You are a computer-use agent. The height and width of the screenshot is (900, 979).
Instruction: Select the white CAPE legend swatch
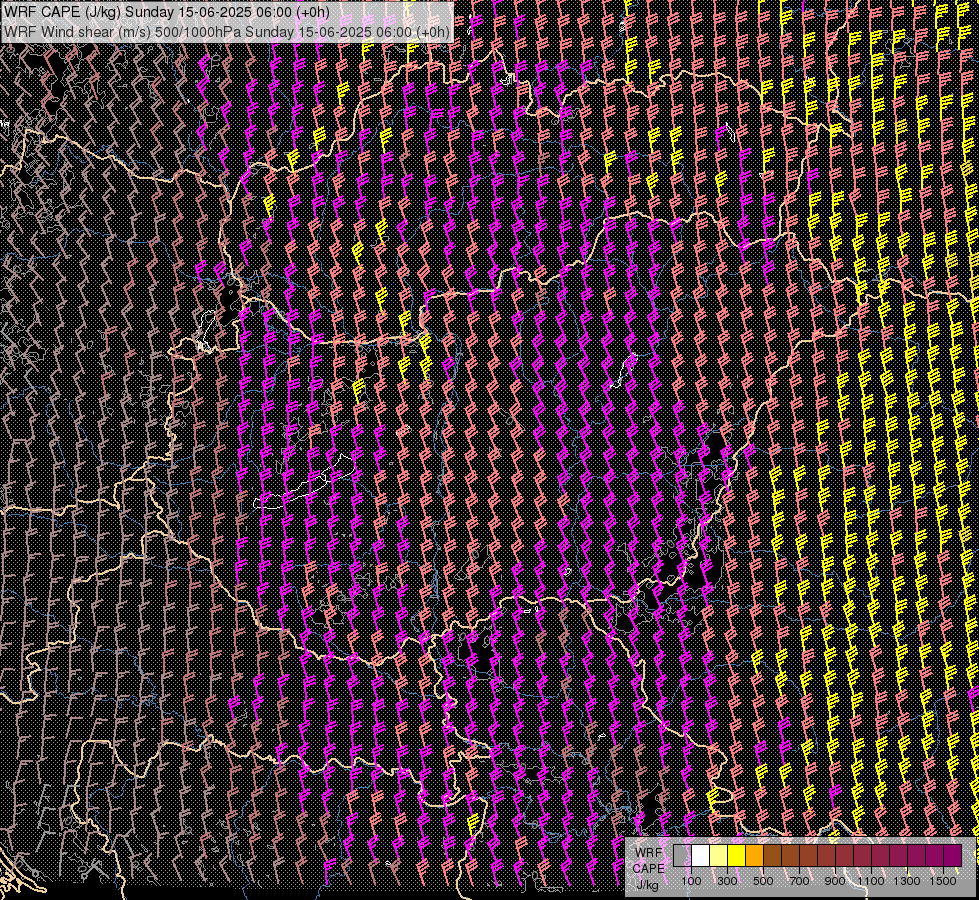pos(701,856)
